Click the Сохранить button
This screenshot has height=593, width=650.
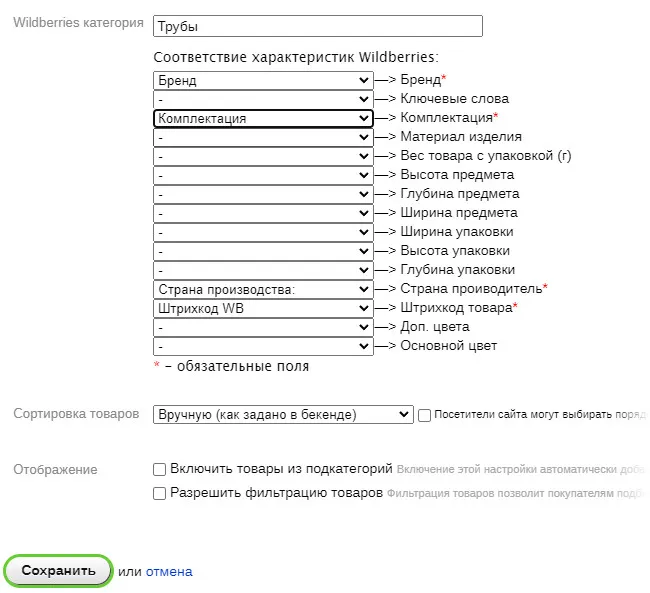pos(58,571)
